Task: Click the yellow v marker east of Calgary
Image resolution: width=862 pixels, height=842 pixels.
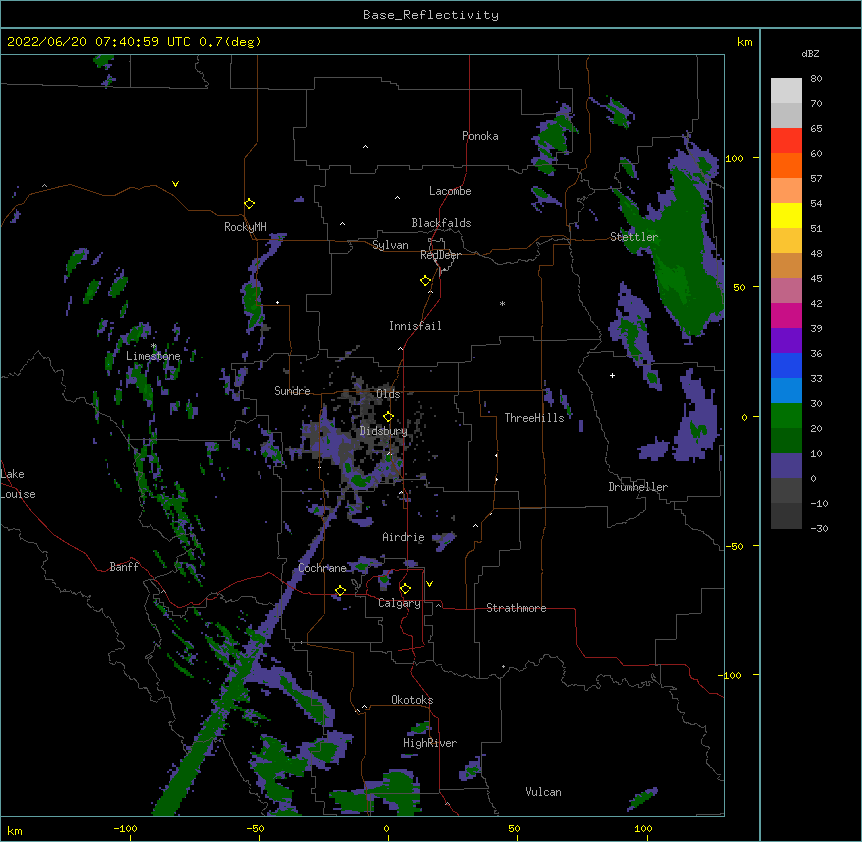Action: pos(429,584)
